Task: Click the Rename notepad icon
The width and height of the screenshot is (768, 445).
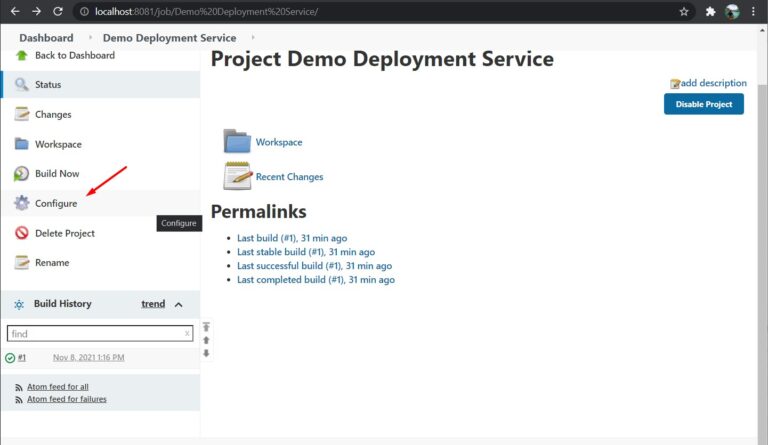Action: pos(21,263)
